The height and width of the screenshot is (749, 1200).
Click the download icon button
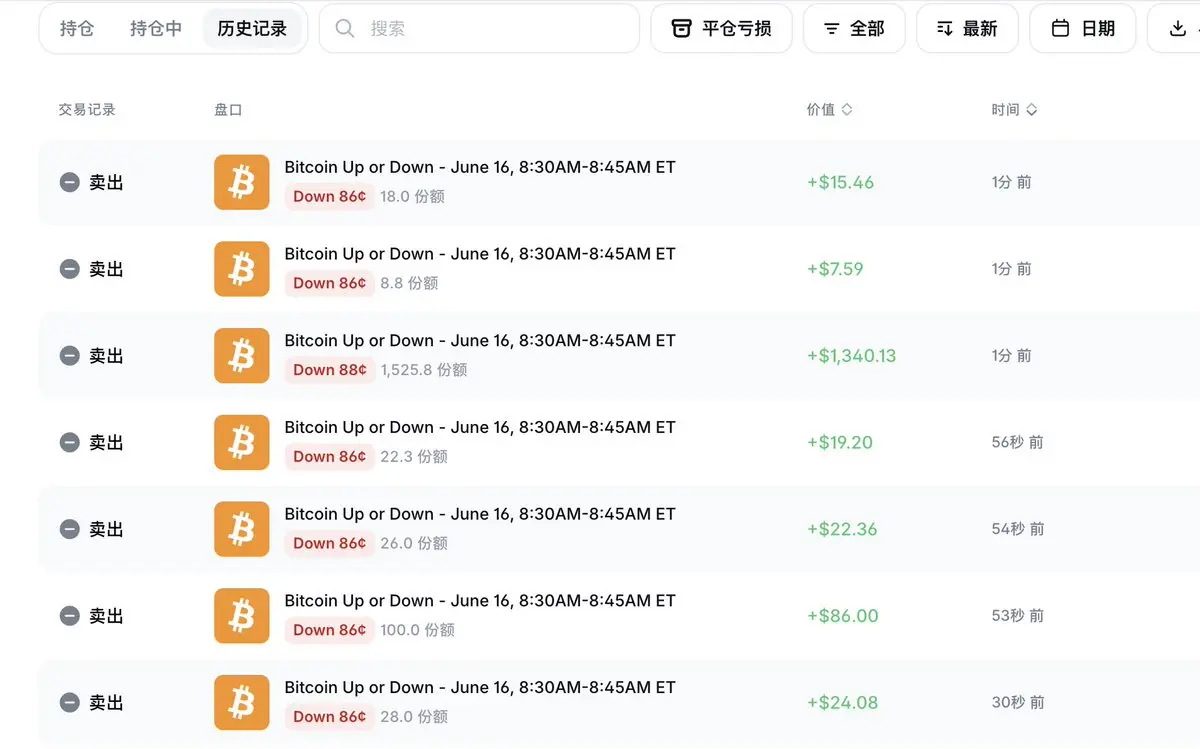tap(1178, 29)
